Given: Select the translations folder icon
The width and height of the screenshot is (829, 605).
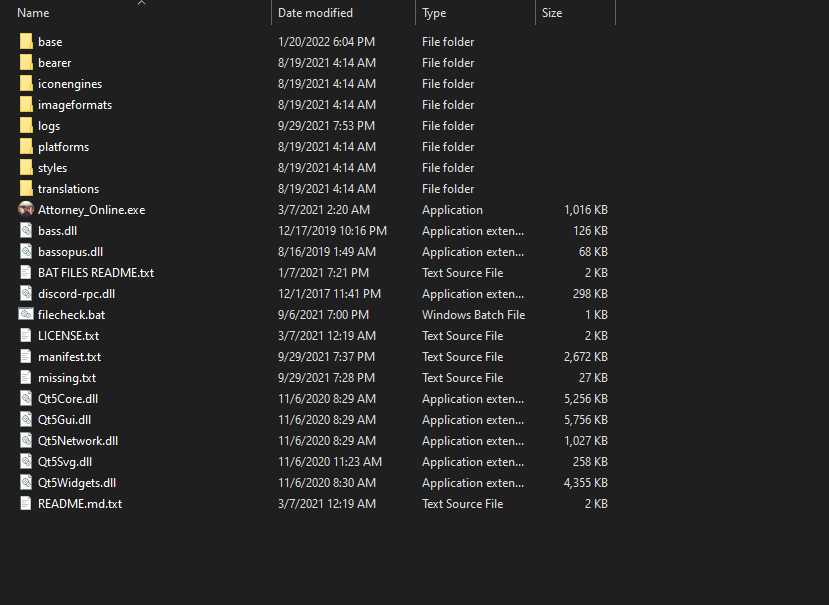Looking at the screenshot, I should [26, 189].
